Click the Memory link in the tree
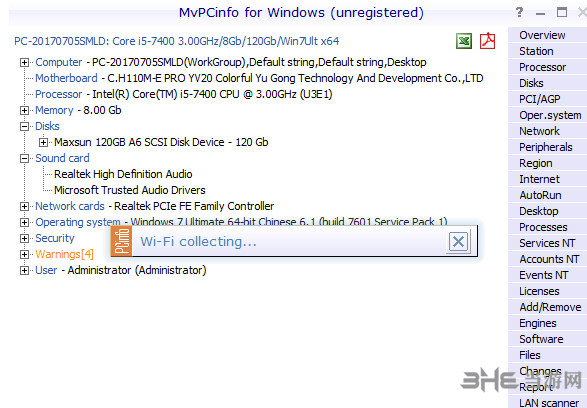The height and width of the screenshot is (408, 587). [x=54, y=110]
